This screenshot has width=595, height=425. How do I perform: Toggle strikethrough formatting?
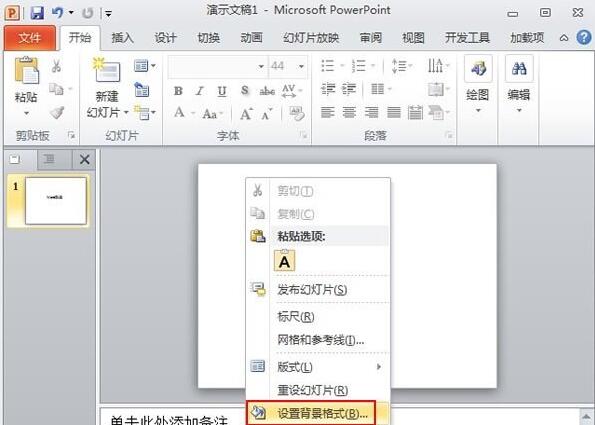267,91
